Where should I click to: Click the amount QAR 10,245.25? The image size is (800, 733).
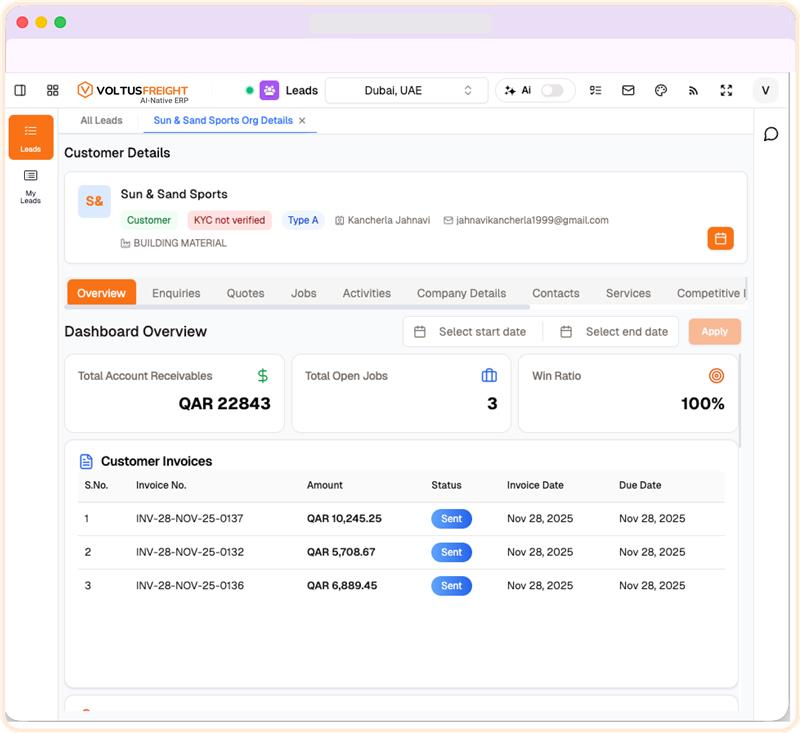coord(344,519)
